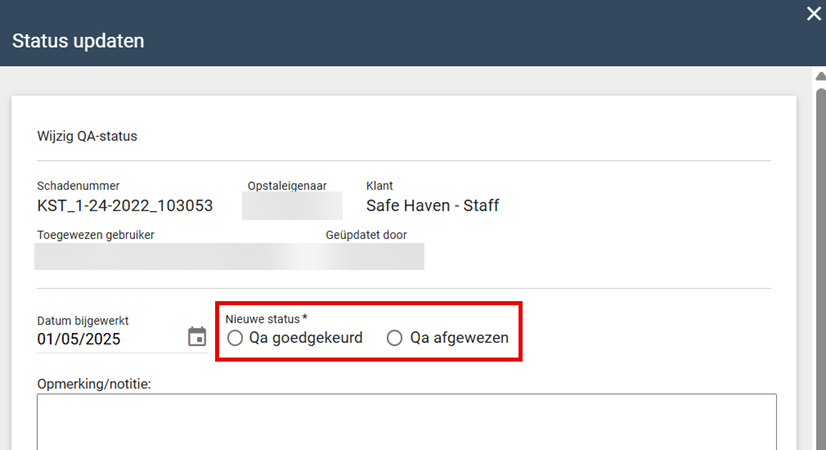Click the Nieuwe status label
Image resolution: width=826 pixels, height=450 pixels.
click(265, 319)
